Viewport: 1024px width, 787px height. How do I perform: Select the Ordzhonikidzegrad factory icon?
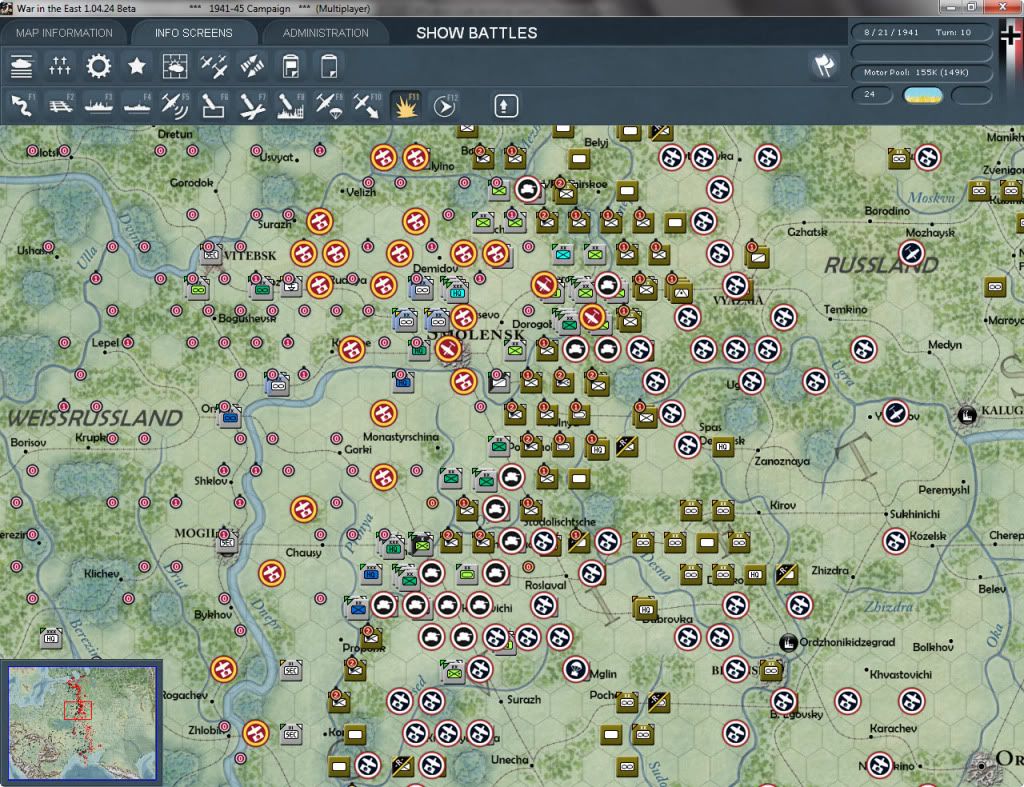[788, 642]
